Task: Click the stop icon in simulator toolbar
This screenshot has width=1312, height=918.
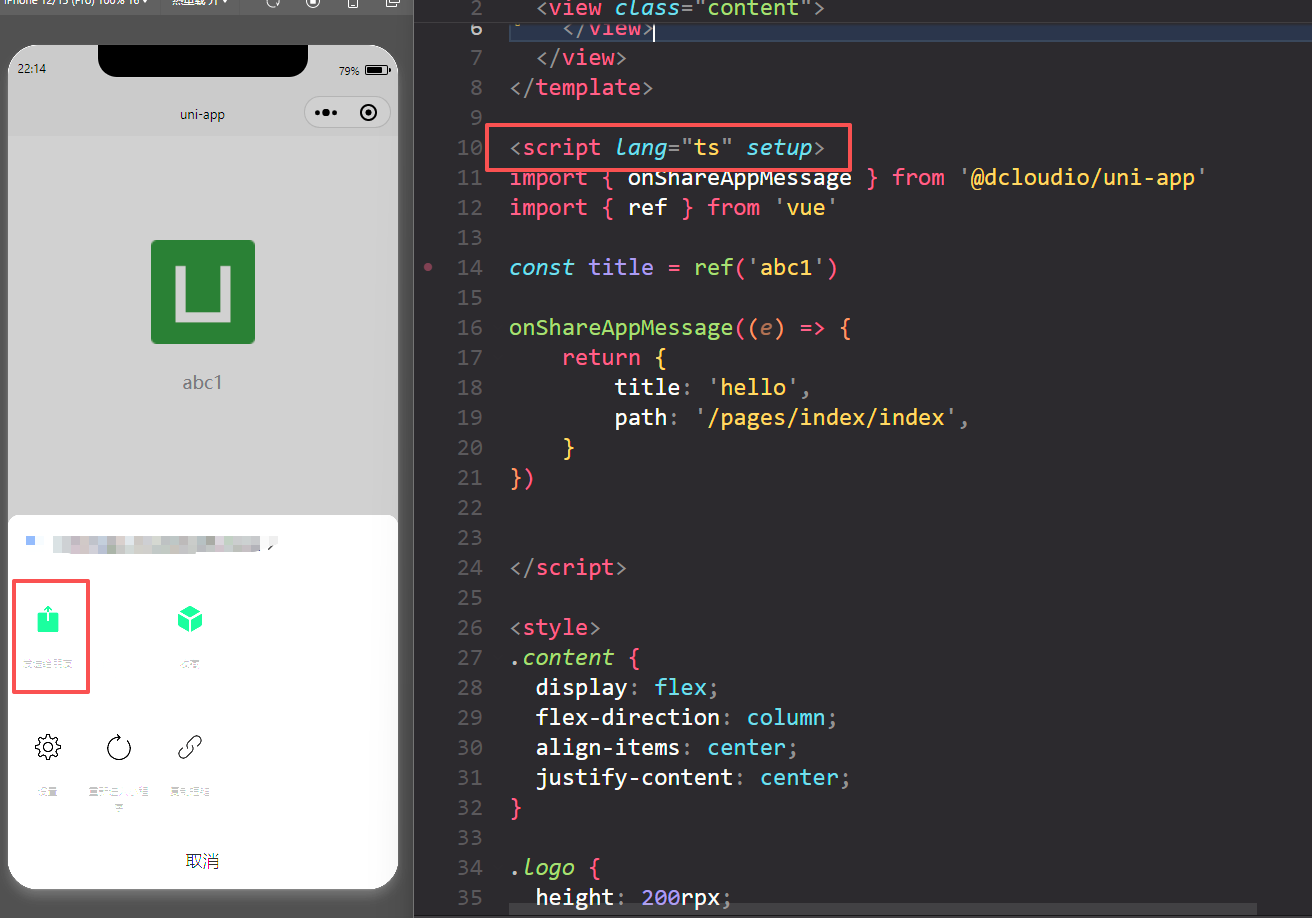Action: click(x=313, y=3)
